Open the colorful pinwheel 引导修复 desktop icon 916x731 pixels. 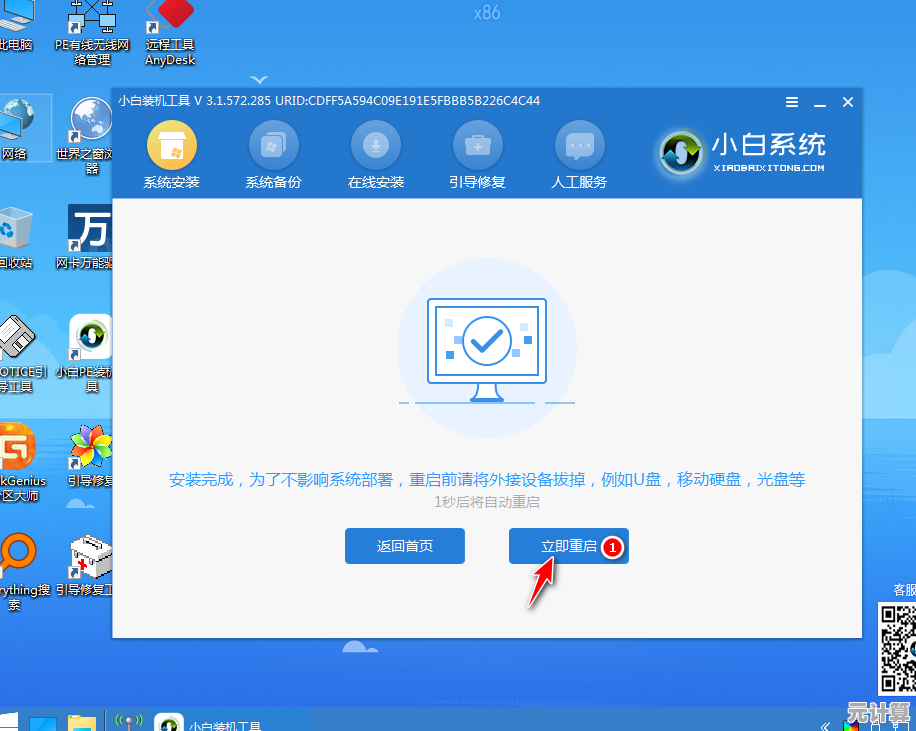tap(91, 449)
